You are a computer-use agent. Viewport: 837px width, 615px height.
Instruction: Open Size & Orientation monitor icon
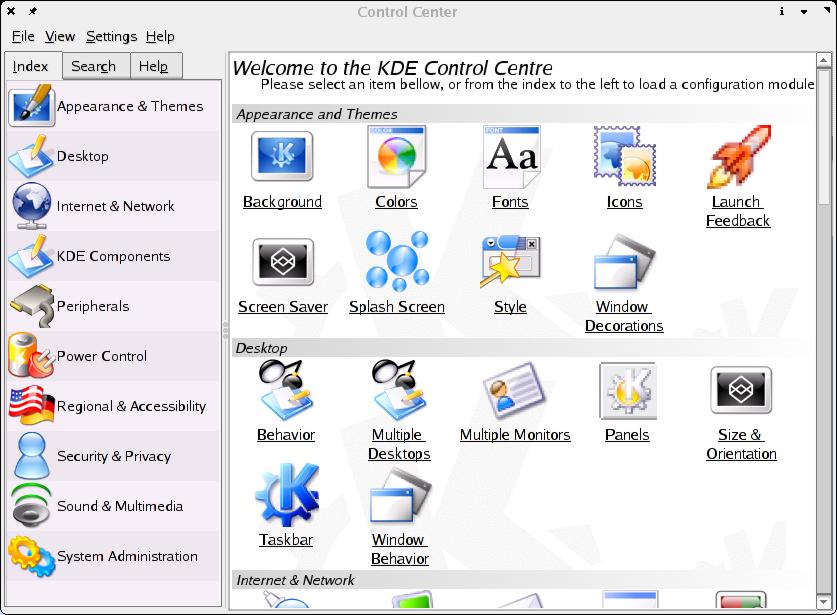tap(741, 390)
